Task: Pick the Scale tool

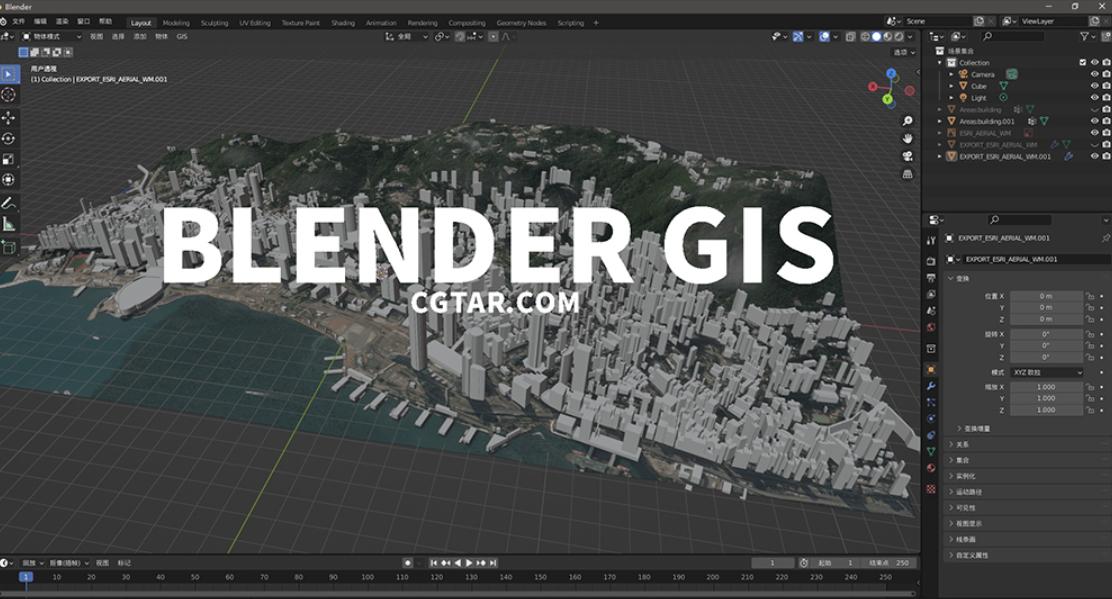Action: click(9, 159)
